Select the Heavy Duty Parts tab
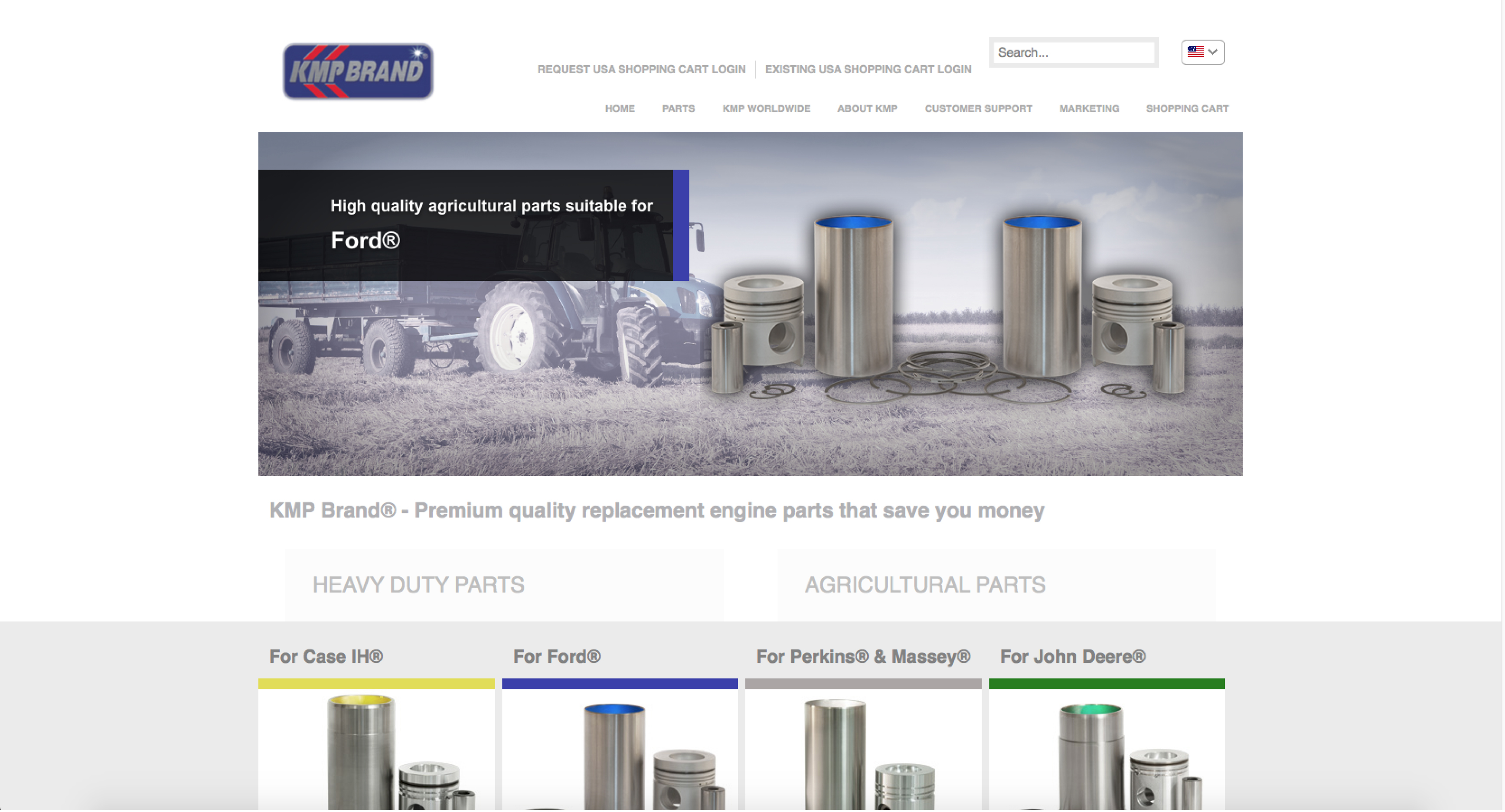The image size is (1505, 812). pyautogui.click(x=503, y=585)
